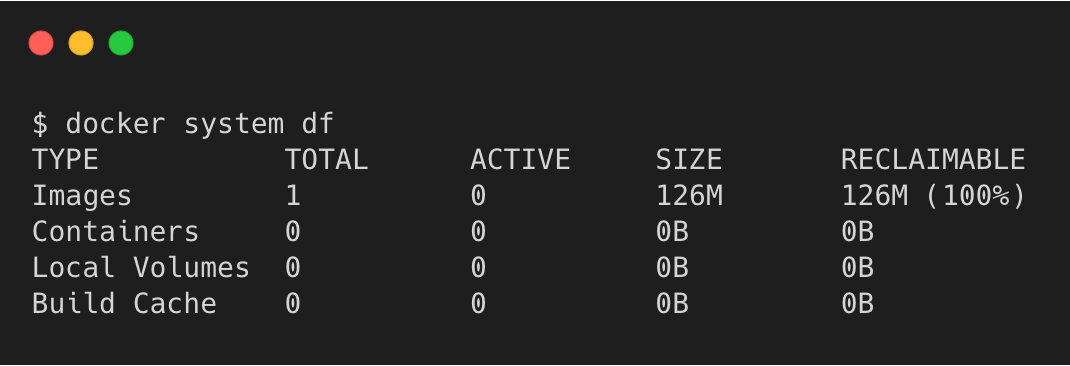Click the dollar sign shell prompt

(x=40, y=124)
